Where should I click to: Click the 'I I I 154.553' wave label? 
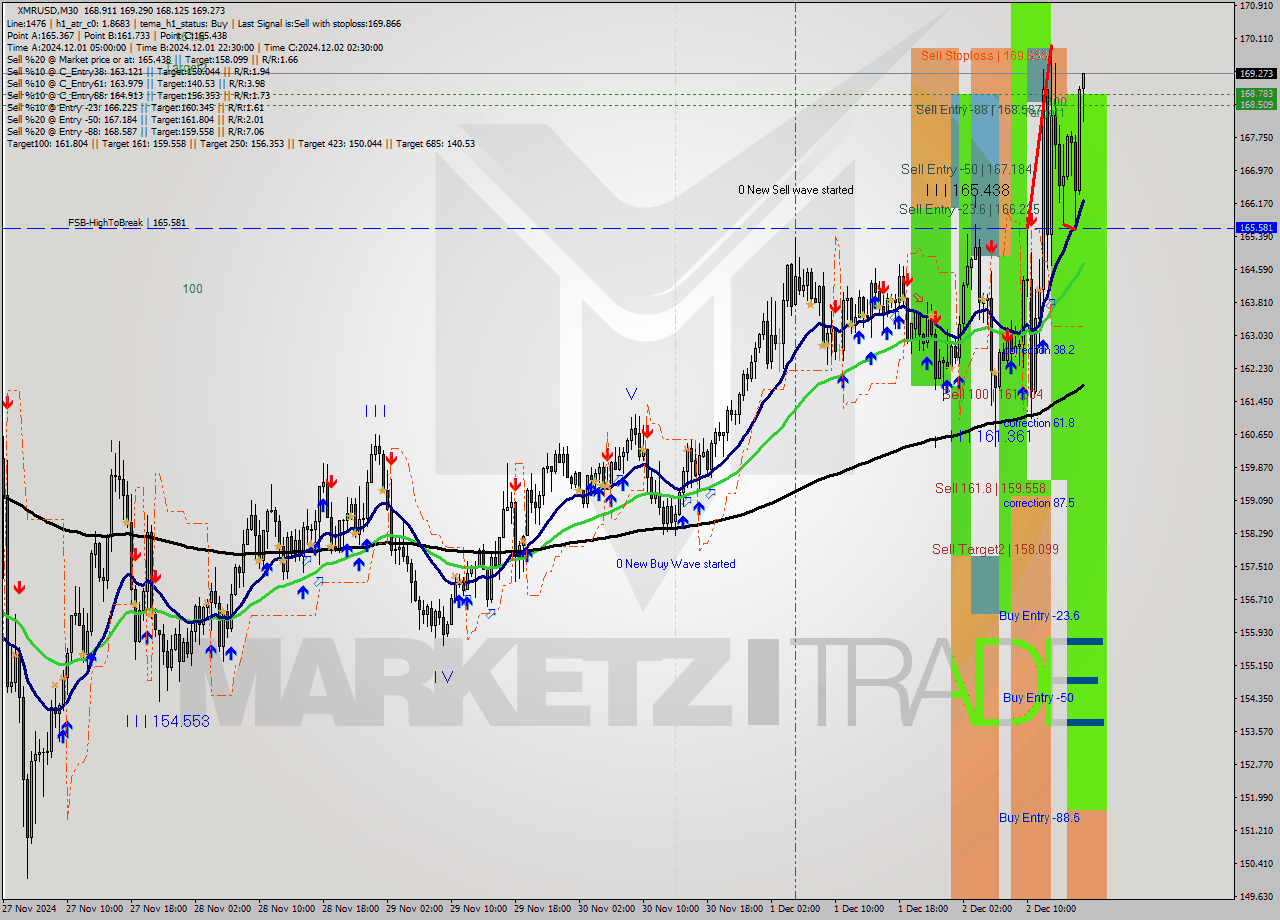coord(168,721)
